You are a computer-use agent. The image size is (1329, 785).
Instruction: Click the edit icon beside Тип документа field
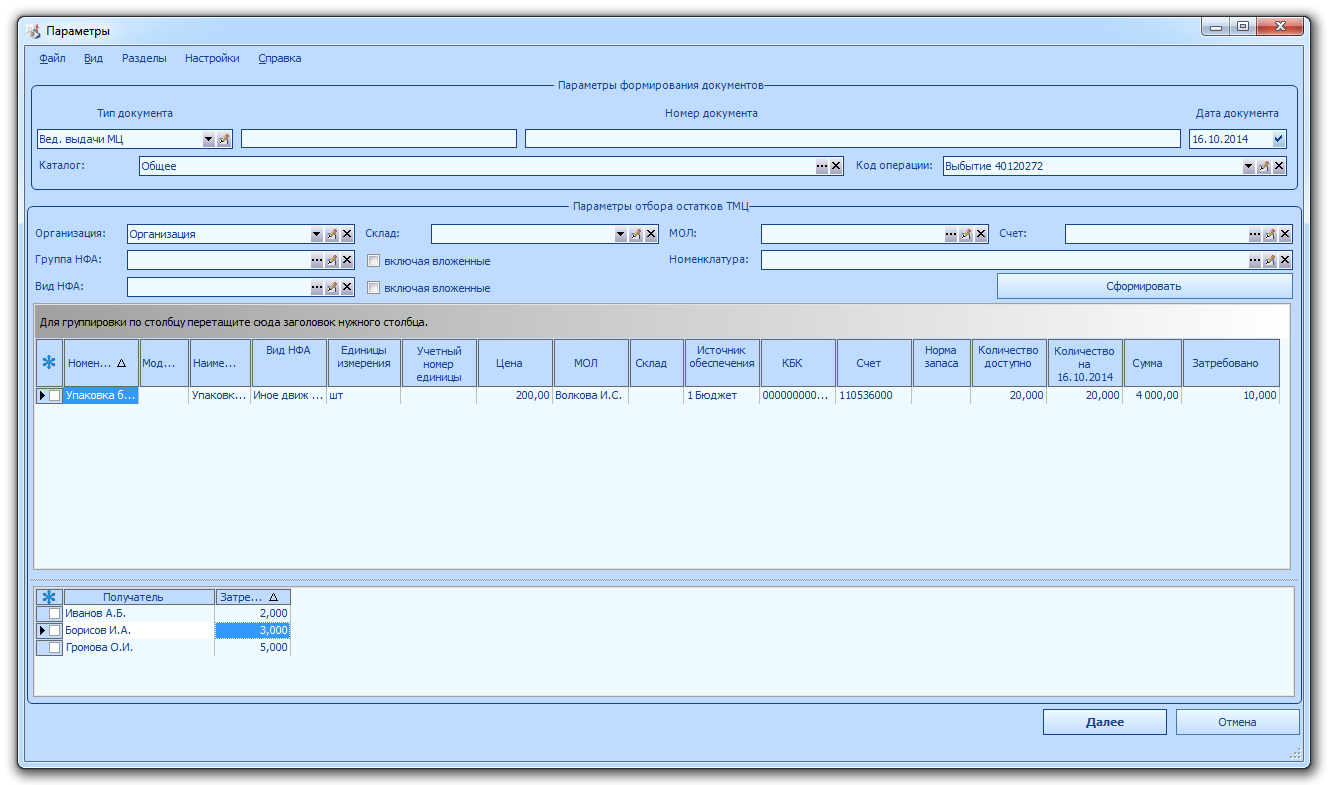click(x=224, y=140)
